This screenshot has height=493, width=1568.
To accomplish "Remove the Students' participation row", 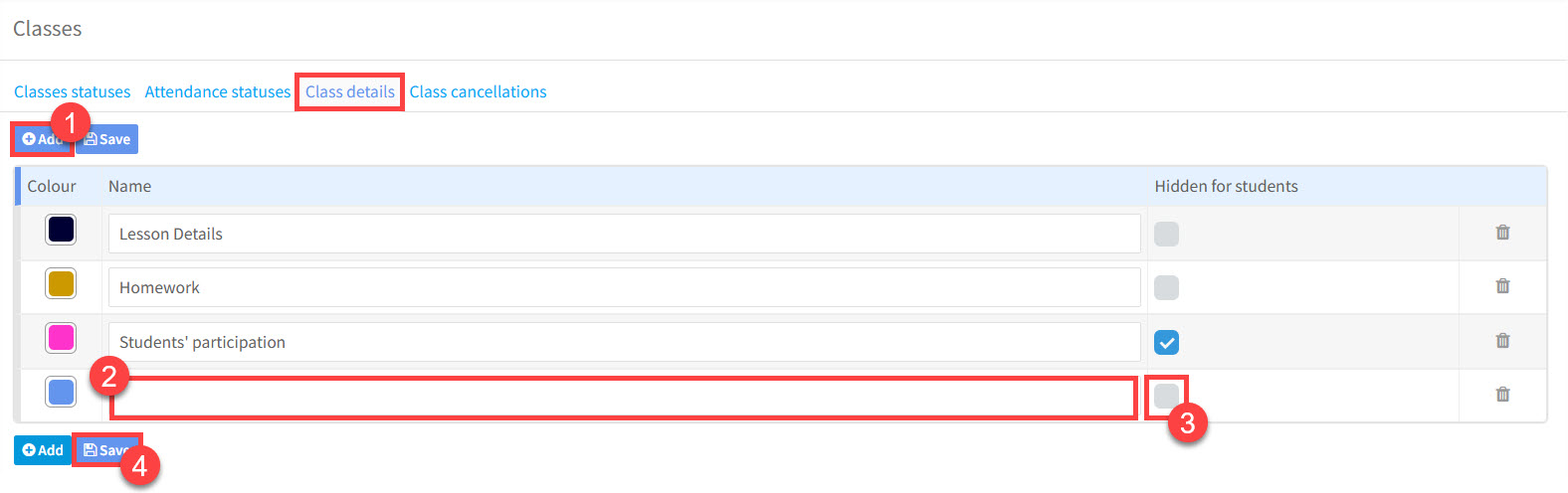I will [x=1502, y=341].
